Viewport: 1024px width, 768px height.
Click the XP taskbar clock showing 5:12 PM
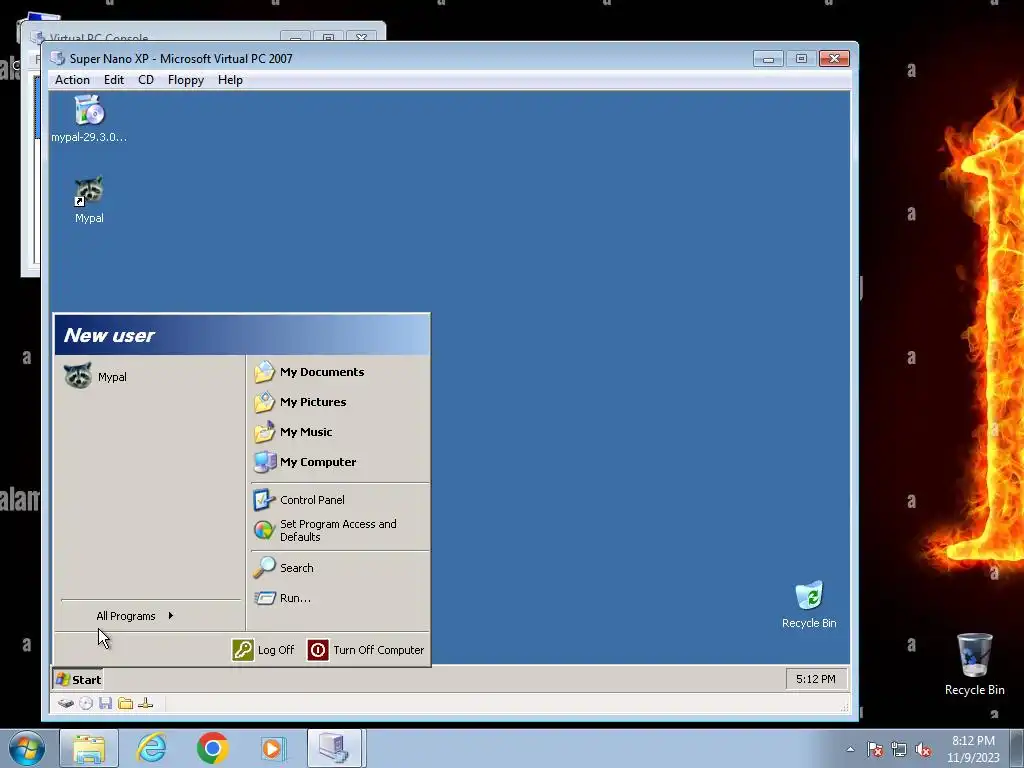(x=816, y=679)
